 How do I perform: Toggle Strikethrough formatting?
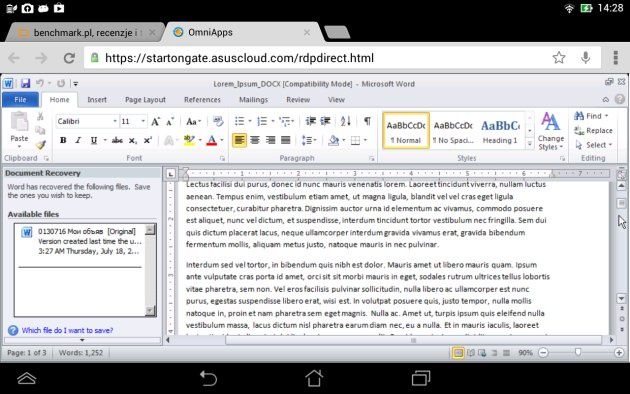(x=117, y=140)
